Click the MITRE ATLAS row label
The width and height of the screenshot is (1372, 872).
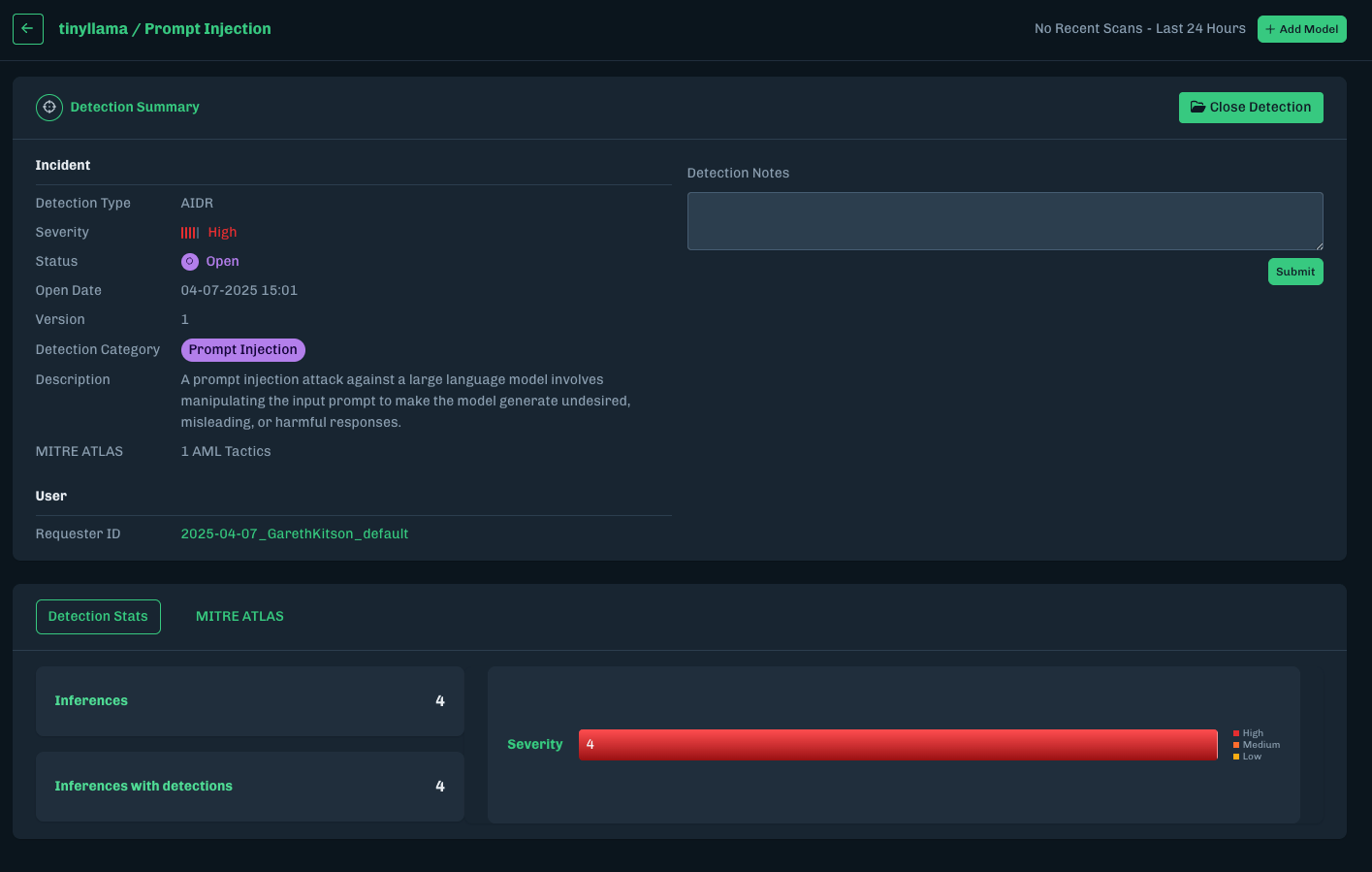coord(80,452)
